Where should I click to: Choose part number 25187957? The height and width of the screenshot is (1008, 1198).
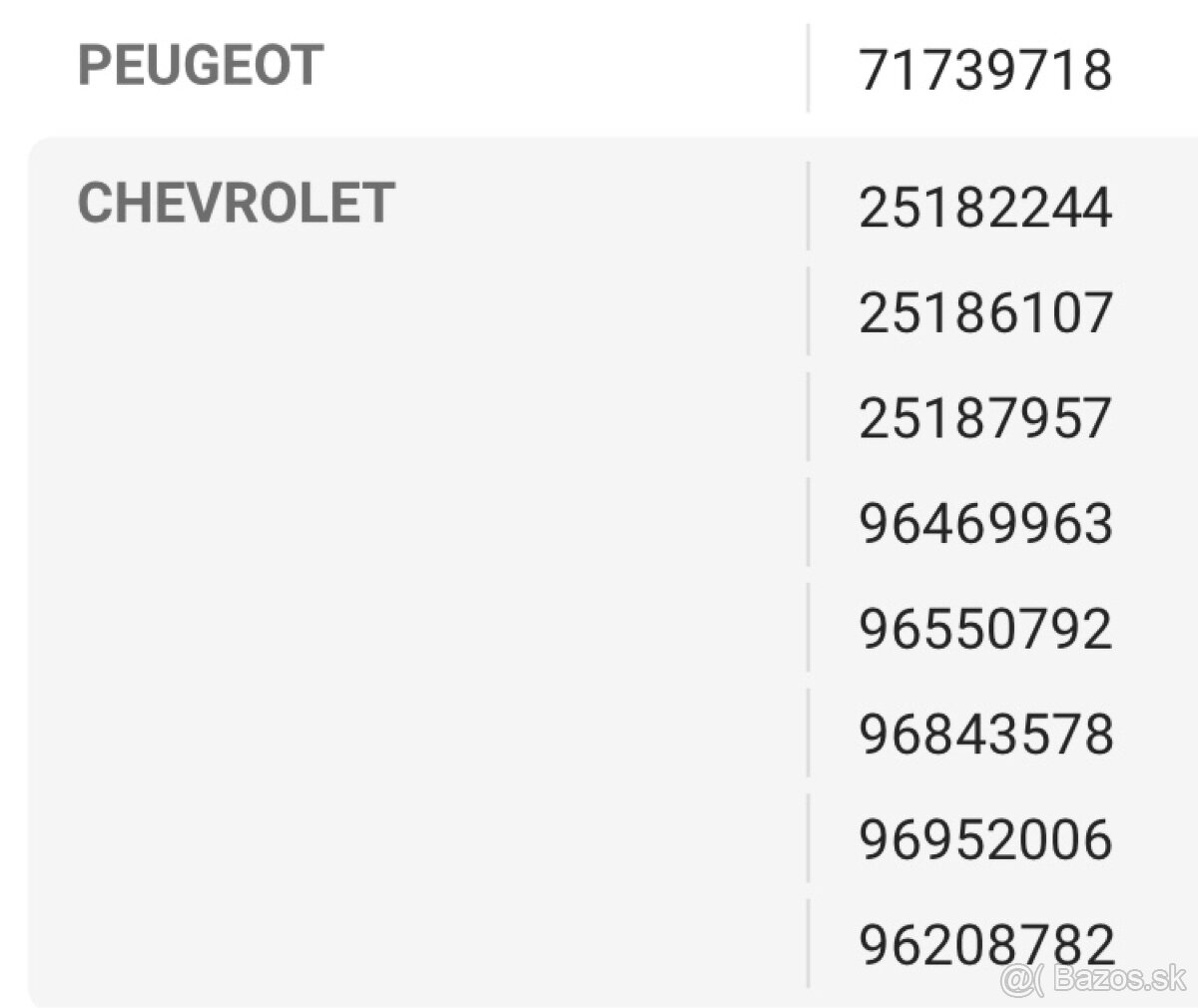(x=984, y=418)
